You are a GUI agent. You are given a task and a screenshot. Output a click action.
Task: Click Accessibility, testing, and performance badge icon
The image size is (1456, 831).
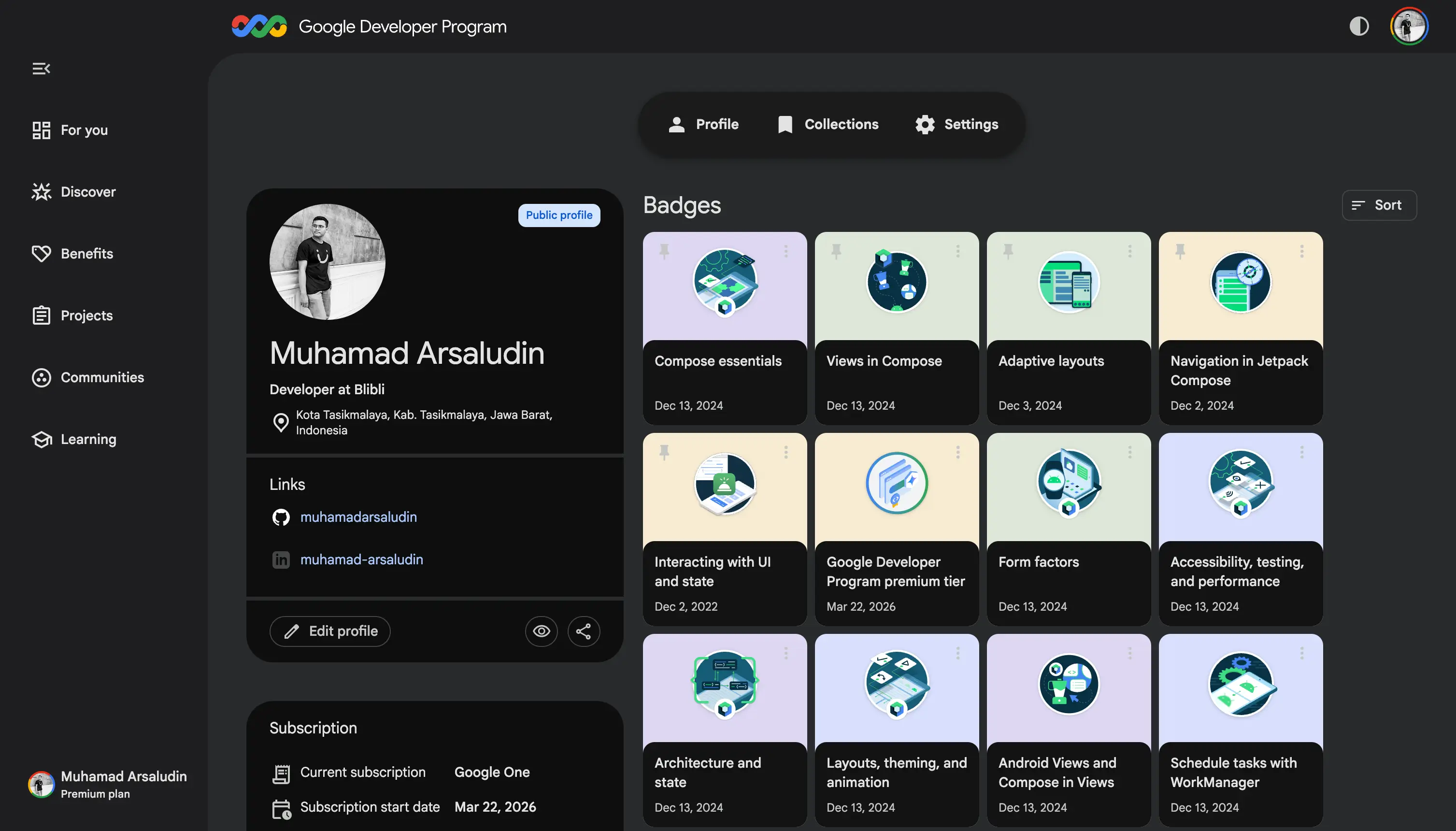tap(1241, 484)
